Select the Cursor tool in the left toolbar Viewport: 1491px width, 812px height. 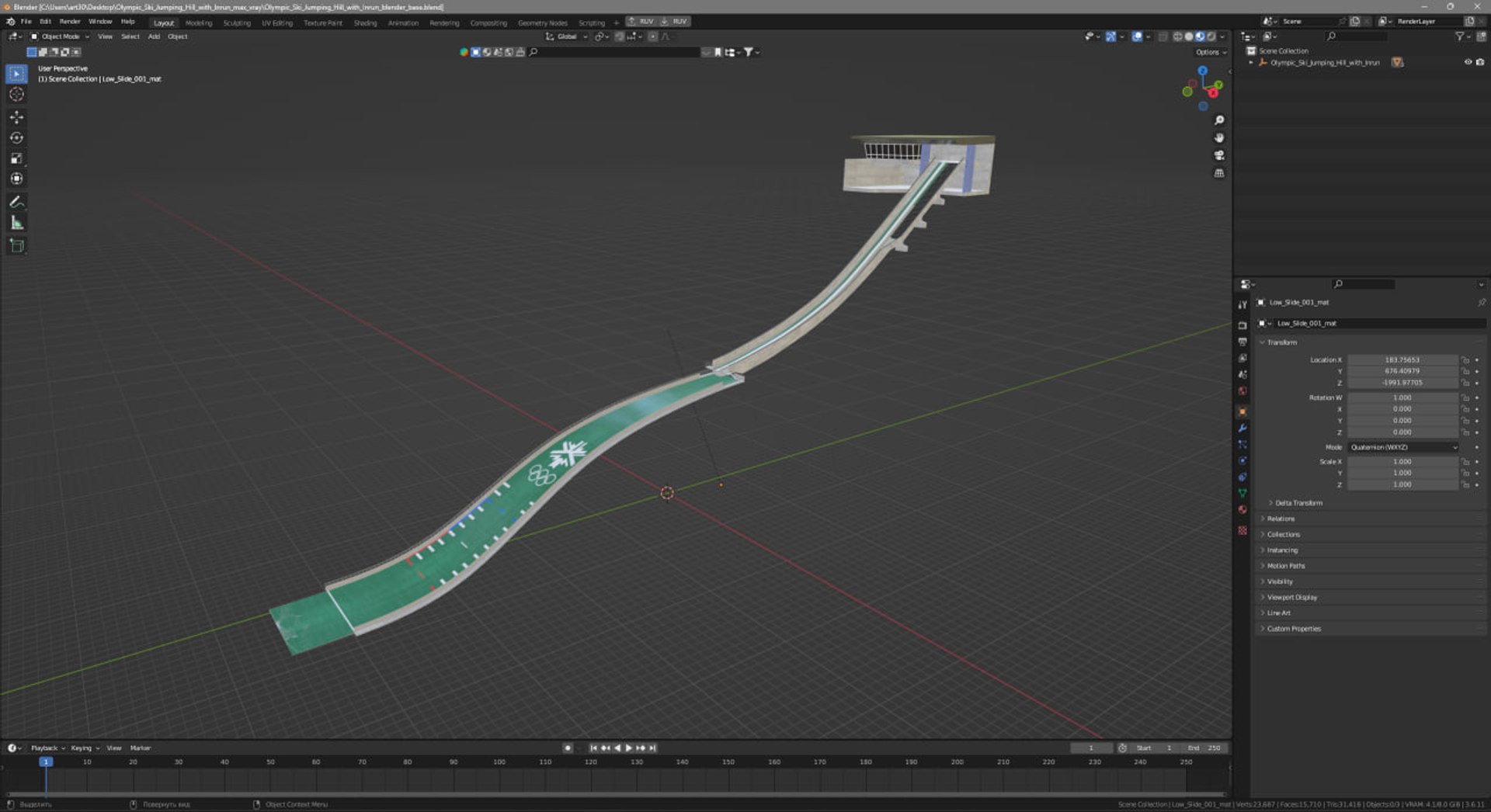[16, 95]
